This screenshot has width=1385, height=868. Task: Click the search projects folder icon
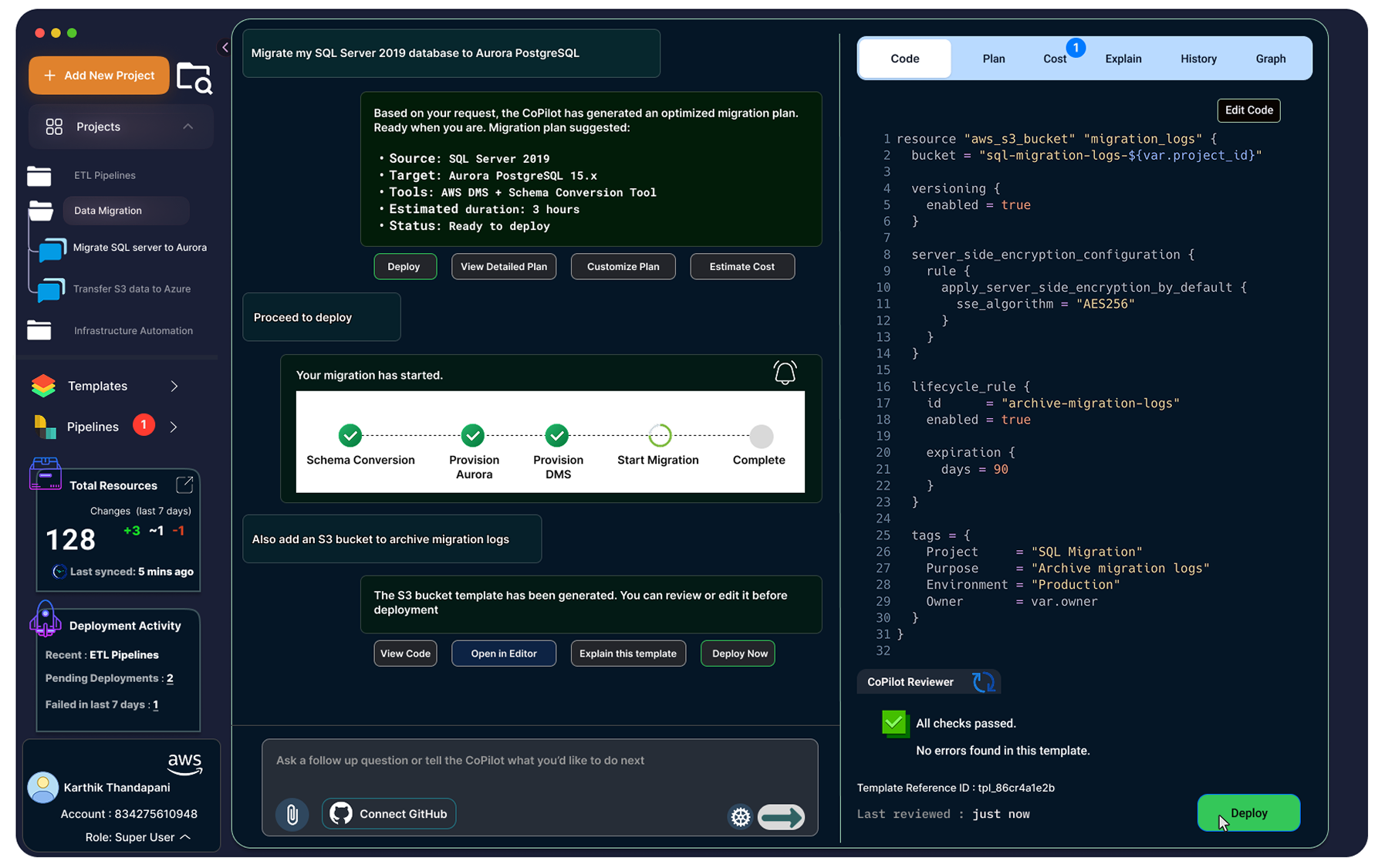194,78
